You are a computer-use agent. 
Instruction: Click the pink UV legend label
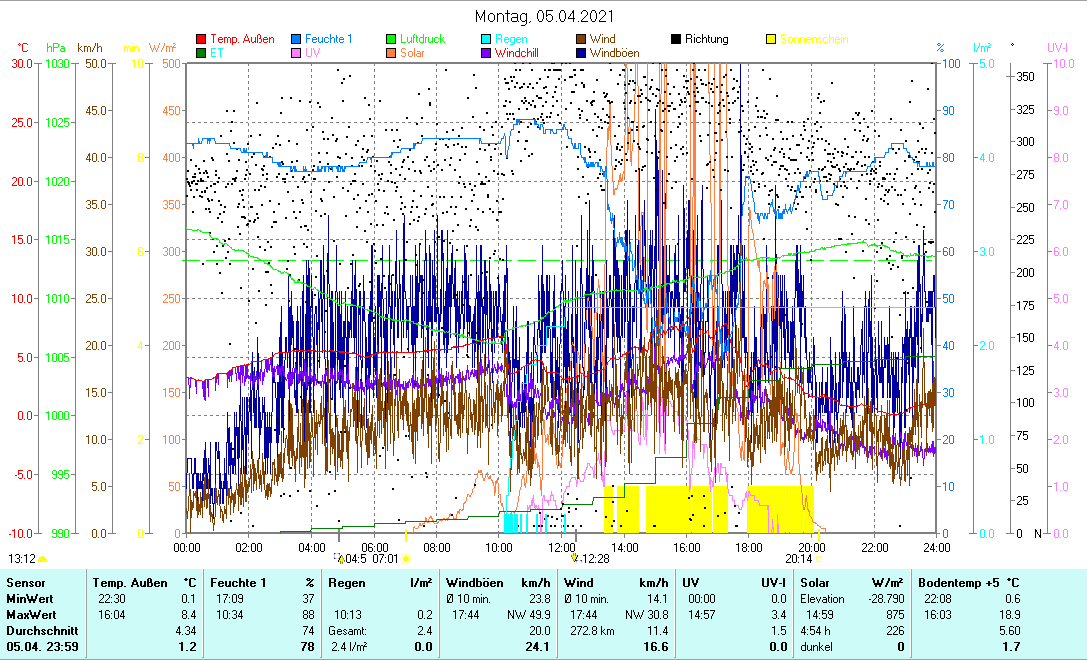pos(313,53)
